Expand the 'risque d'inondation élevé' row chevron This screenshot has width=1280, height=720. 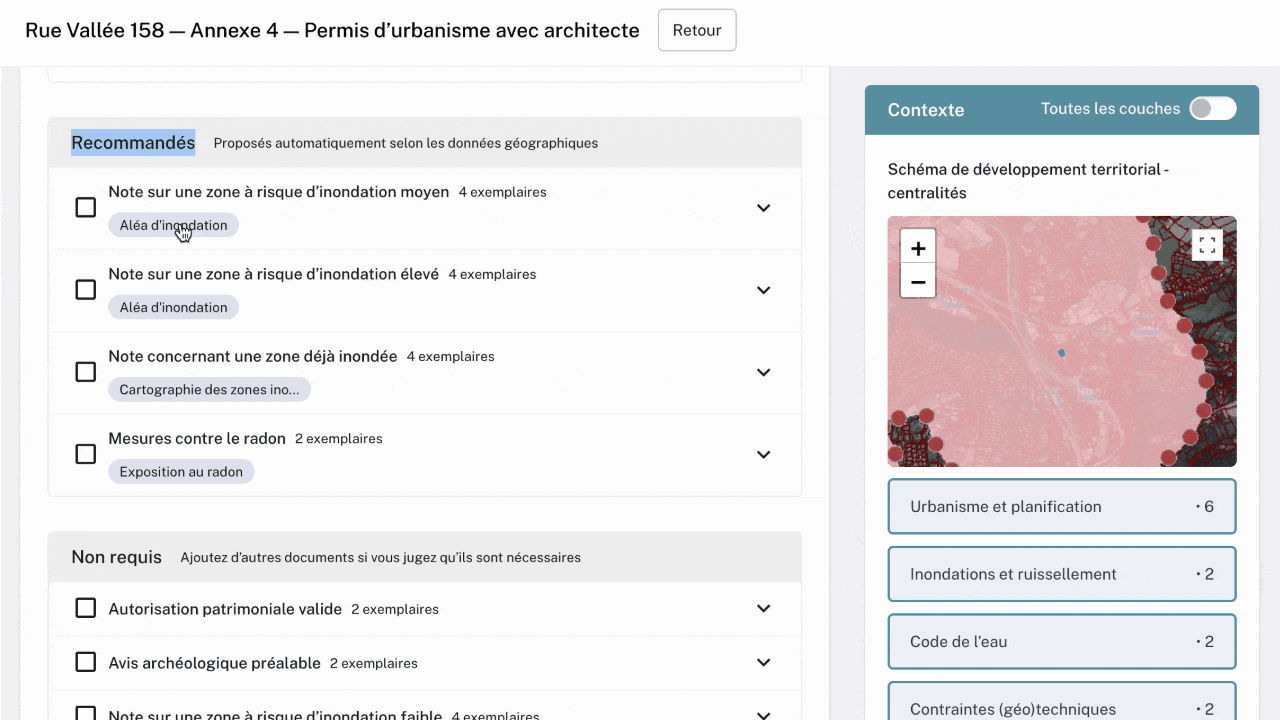tap(763, 290)
